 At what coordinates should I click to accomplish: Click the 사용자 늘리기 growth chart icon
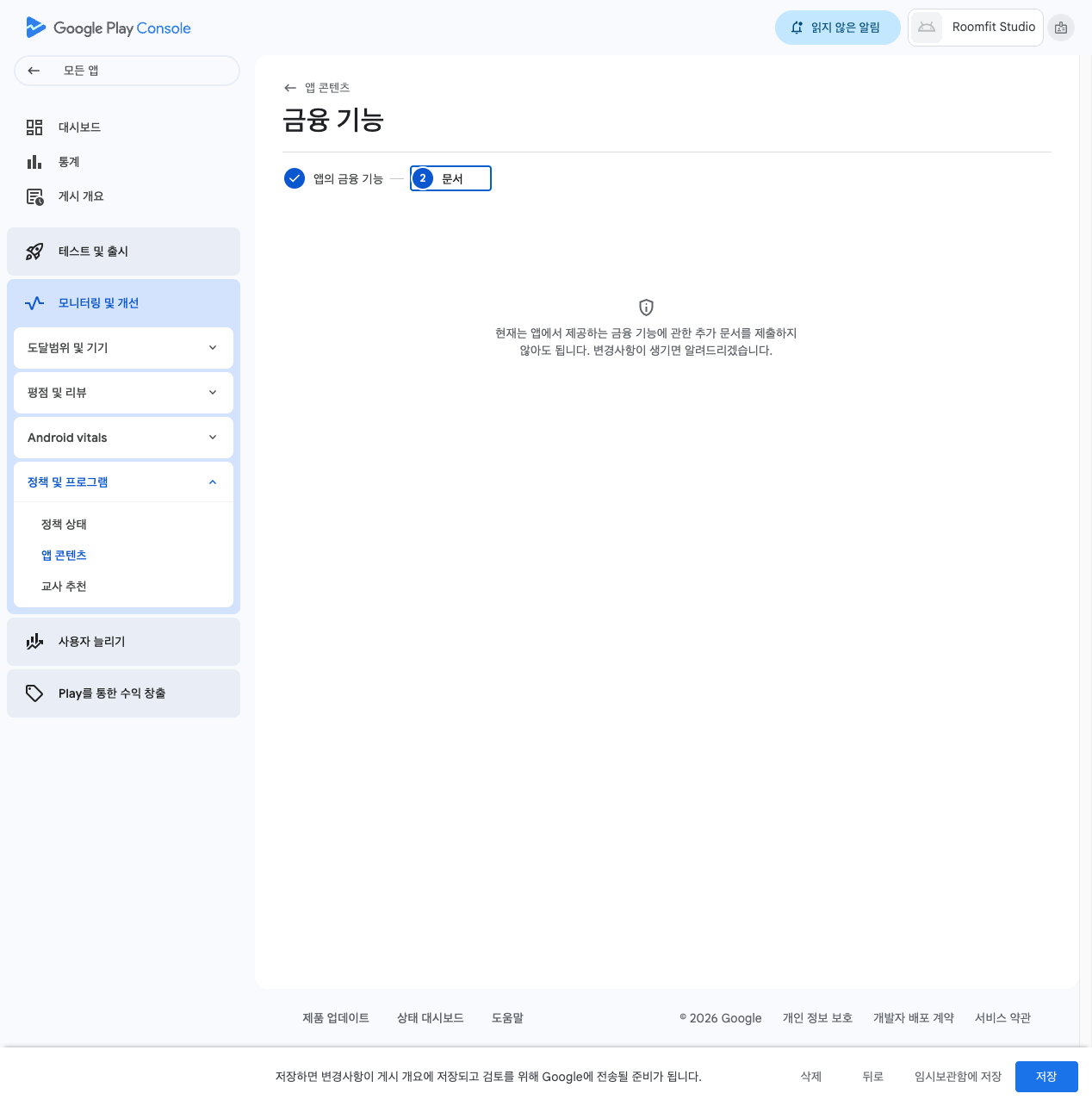(34, 642)
